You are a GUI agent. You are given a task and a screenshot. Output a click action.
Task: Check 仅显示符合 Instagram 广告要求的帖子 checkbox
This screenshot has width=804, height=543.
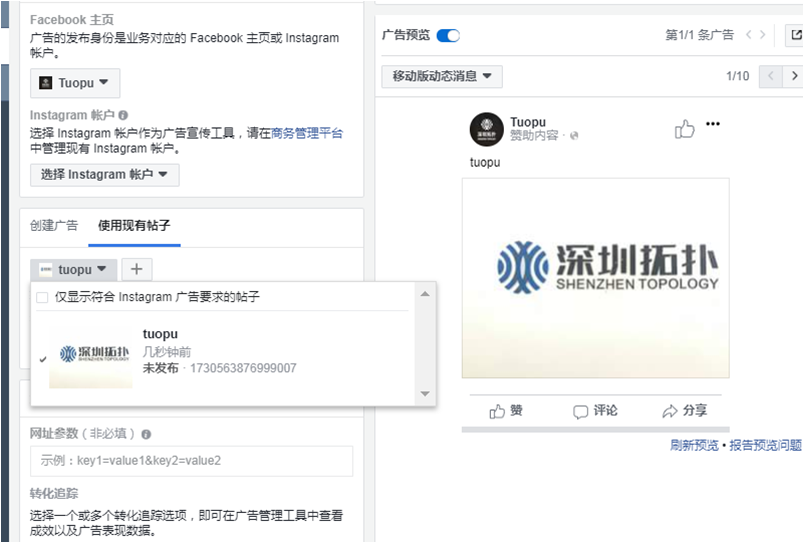(42, 297)
